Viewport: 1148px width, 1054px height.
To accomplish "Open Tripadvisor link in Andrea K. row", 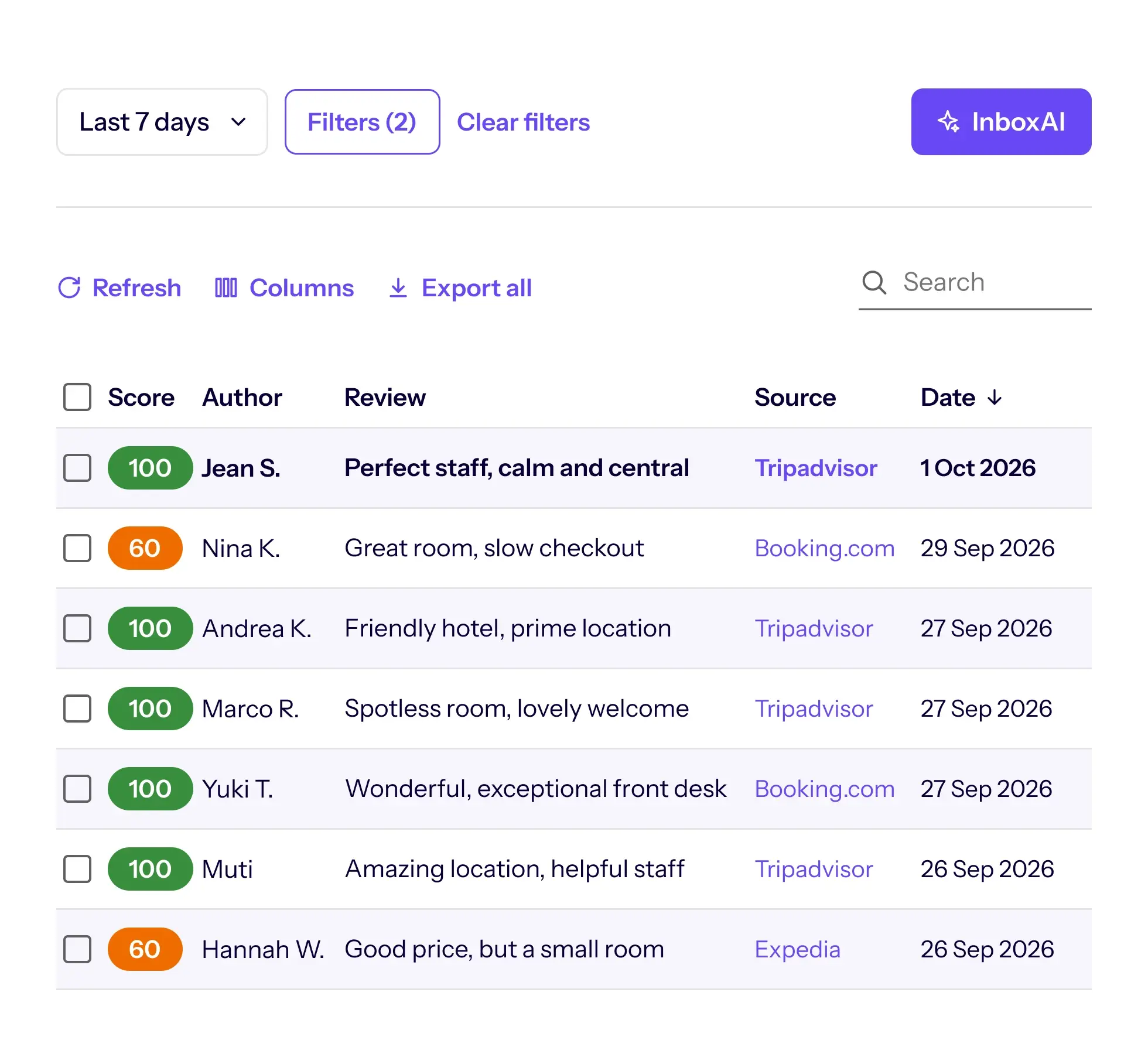I will 814,628.
